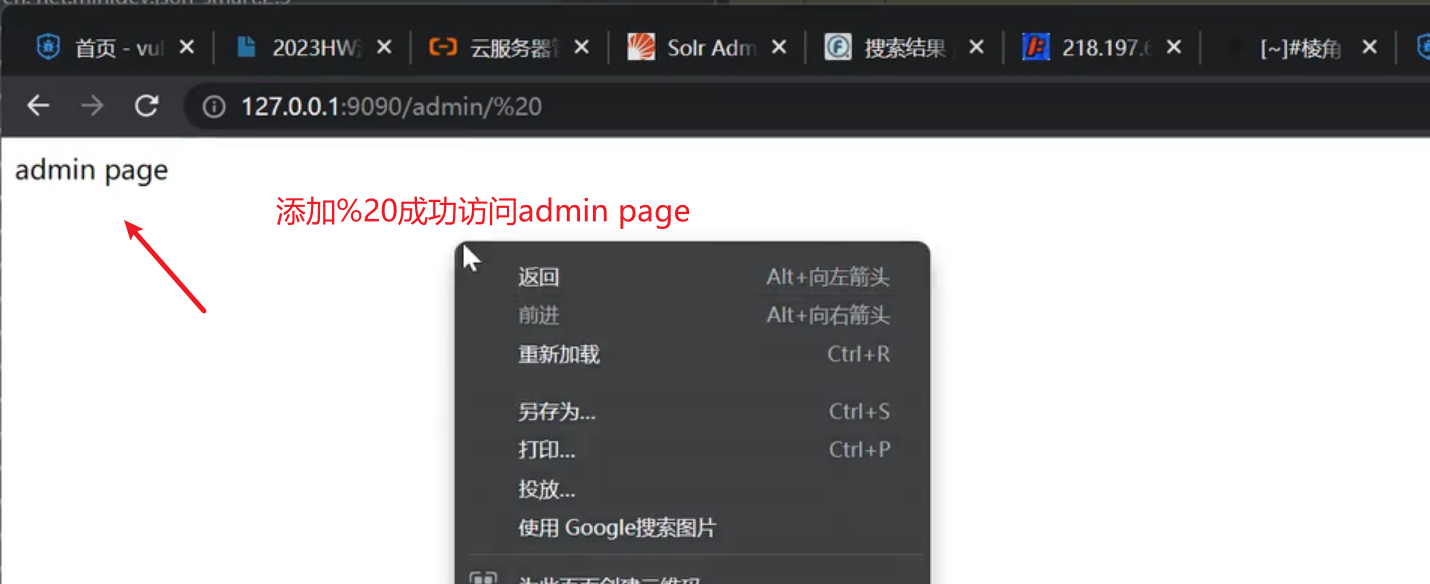Image resolution: width=1430 pixels, height=584 pixels.
Task: Close the 搜索结果 tab
Action: 977,48
